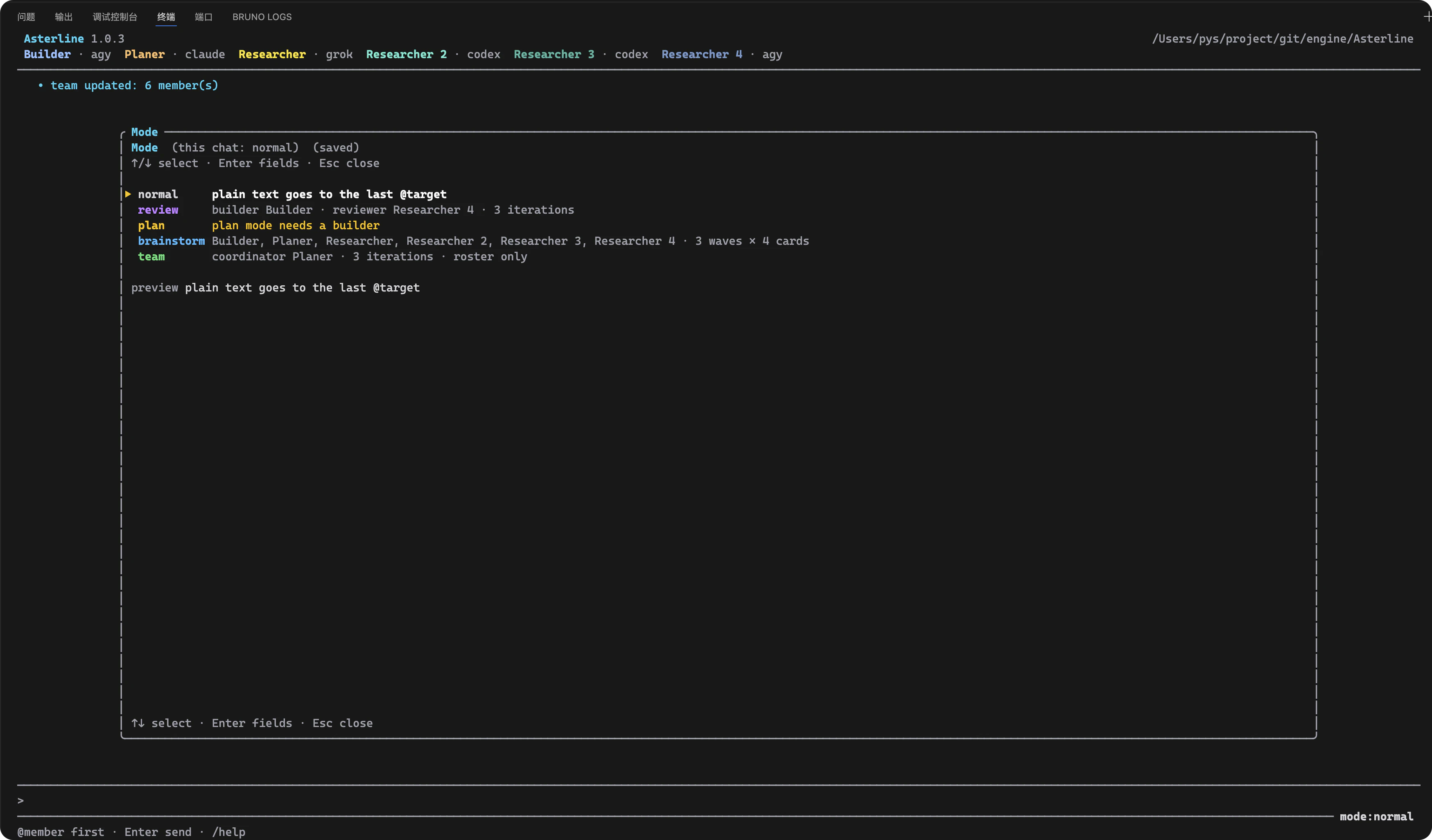
Task: Click the agy label after Researcher 4
Action: pyautogui.click(x=772, y=54)
